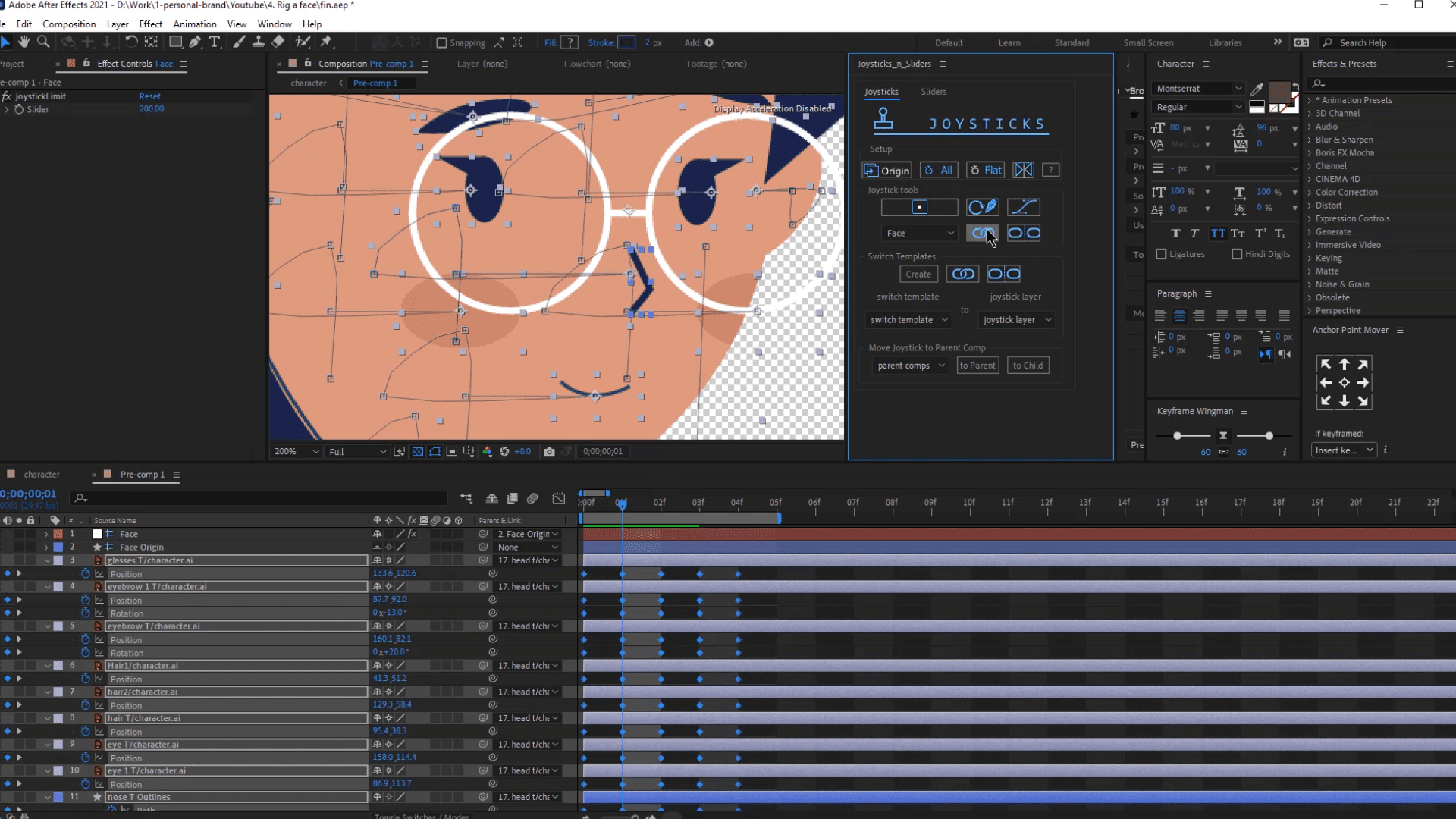Enable the Snapping checkbox
This screenshot has height=819, width=1456.
point(441,43)
